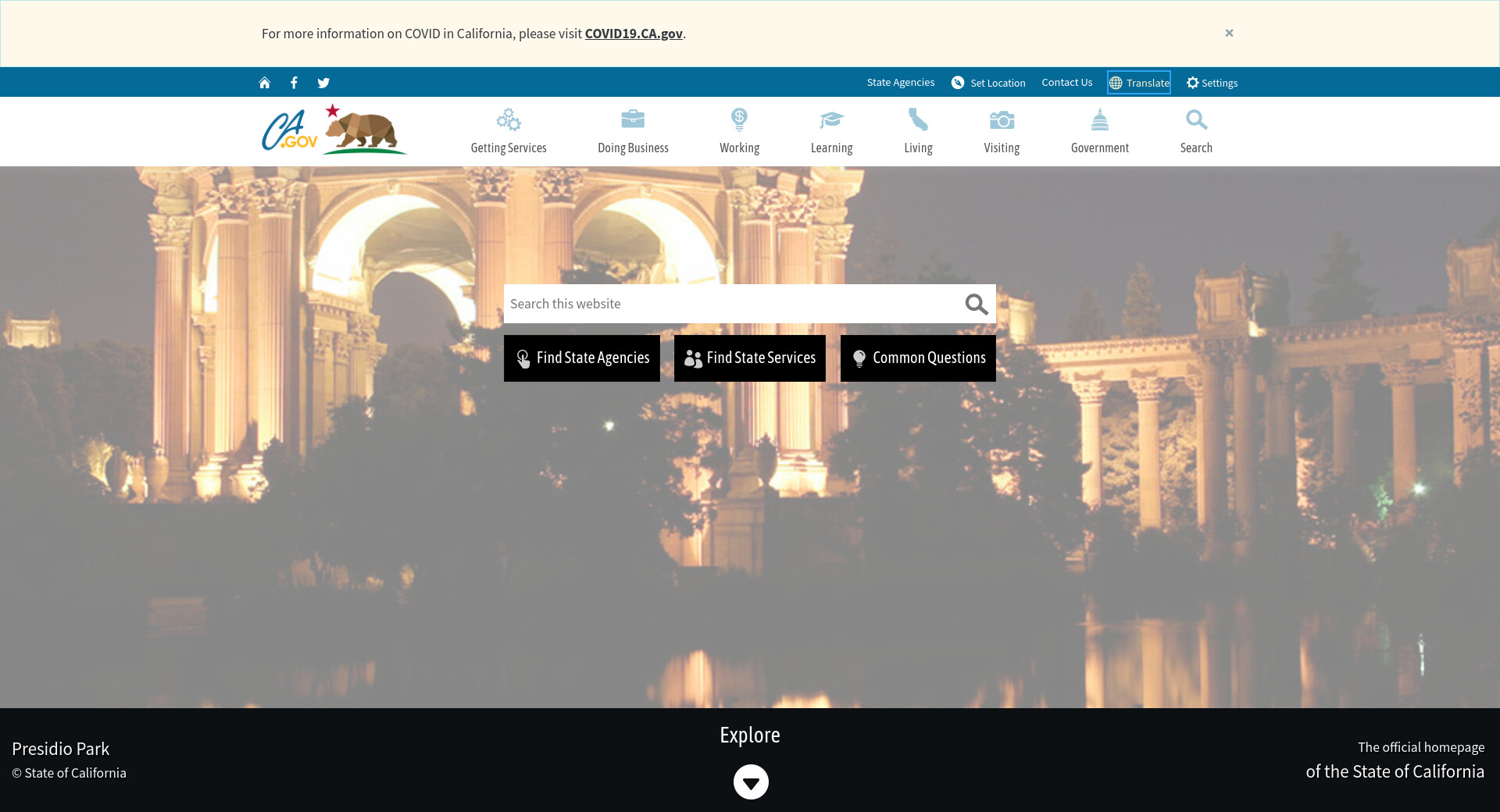This screenshot has width=1500, height=812.
Task: Open the Working navigation menu
Action: tap(739, 131)
